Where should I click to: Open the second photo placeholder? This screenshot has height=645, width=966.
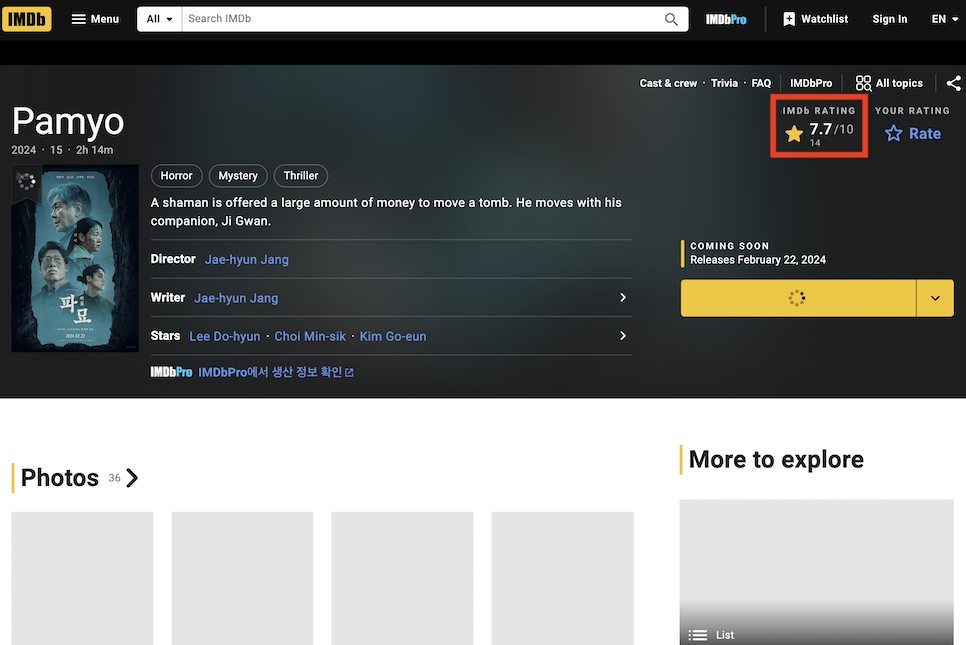click(242, 578)
